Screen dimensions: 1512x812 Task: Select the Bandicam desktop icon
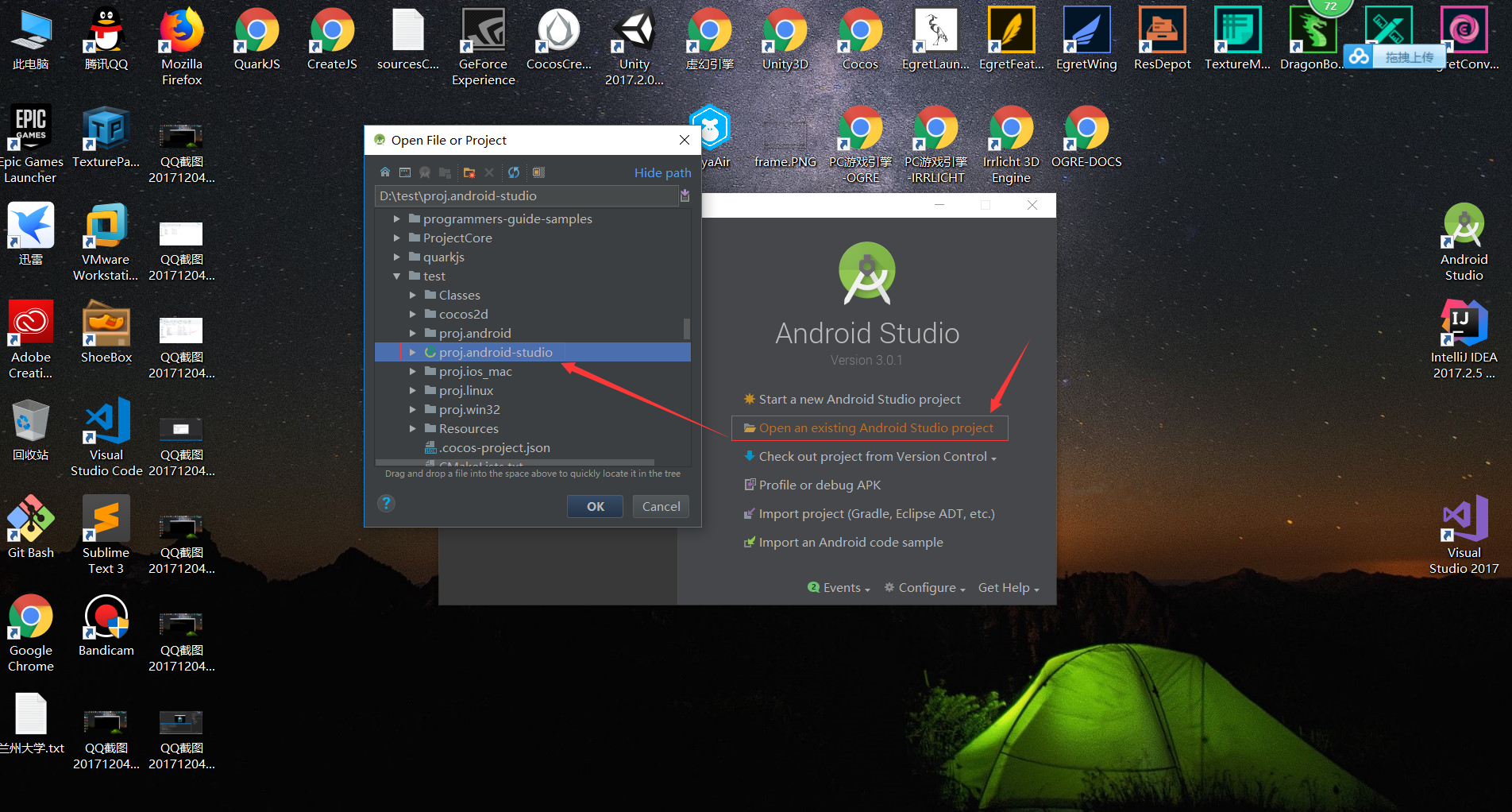[106, 625]
